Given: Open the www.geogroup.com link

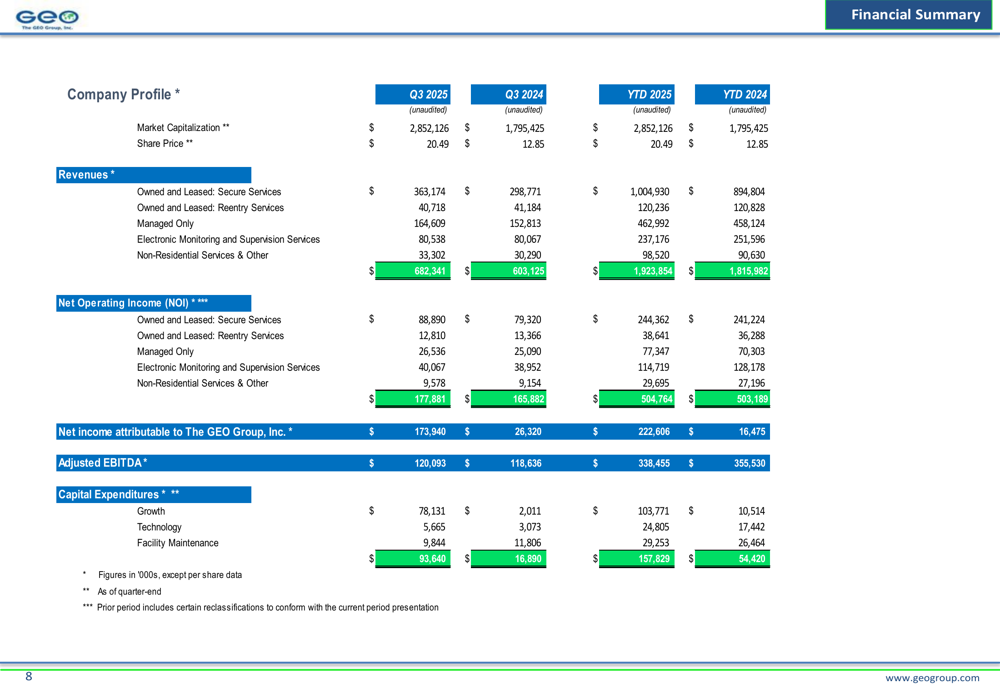Looking at the screenshot, I should point(933,677).
